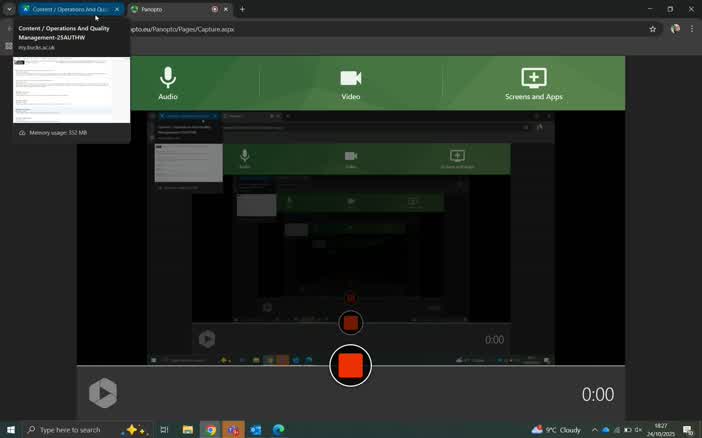The height and width of the screenshot is (438, 702).
Task: Open File Explorer from the taskbar
Action: coord(188,430)
